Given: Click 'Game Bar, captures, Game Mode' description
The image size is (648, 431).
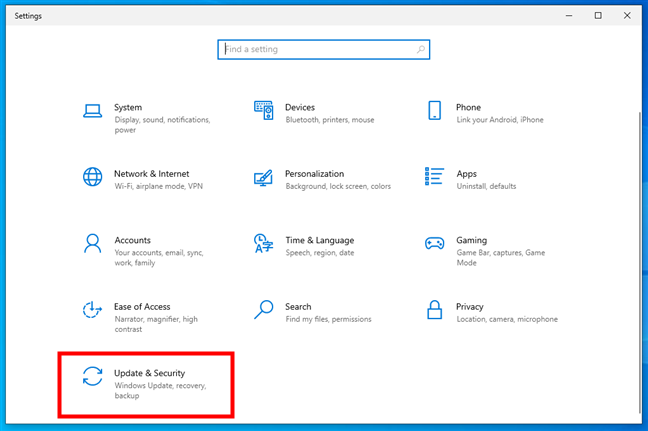Looking at the screenshot, I should [x=501, y=257].
